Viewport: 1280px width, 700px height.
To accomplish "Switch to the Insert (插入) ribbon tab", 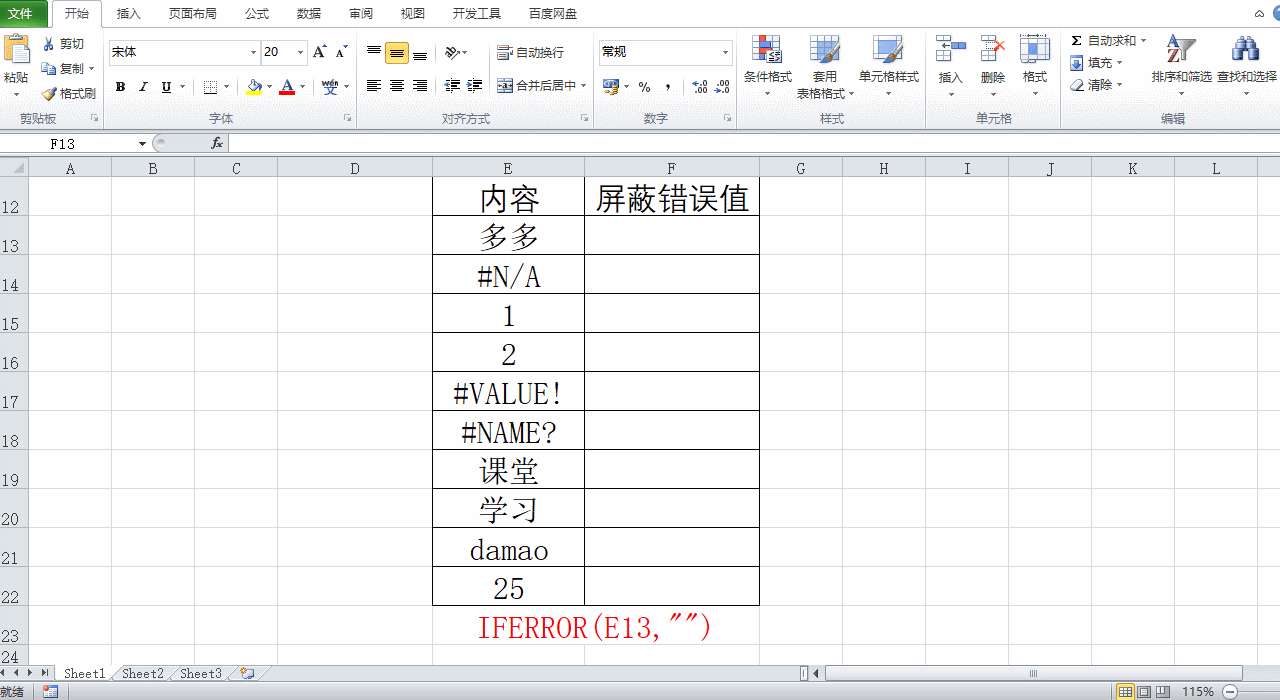I will [x=129, y=14].
